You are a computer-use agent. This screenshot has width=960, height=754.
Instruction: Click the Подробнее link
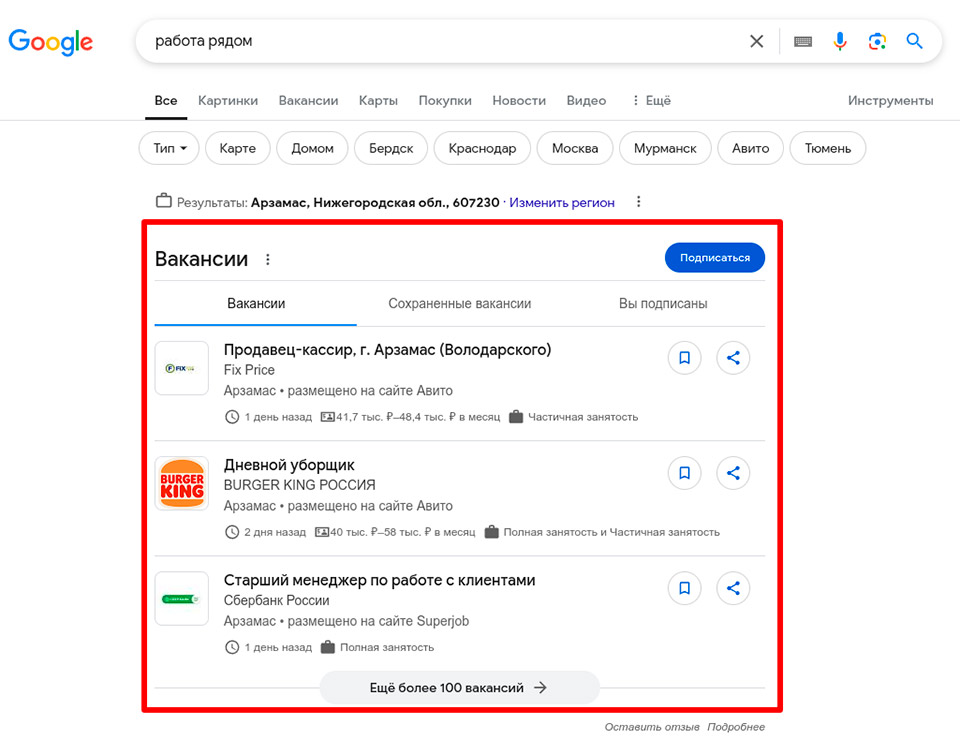pyautogui.click(x=736, y=726)
